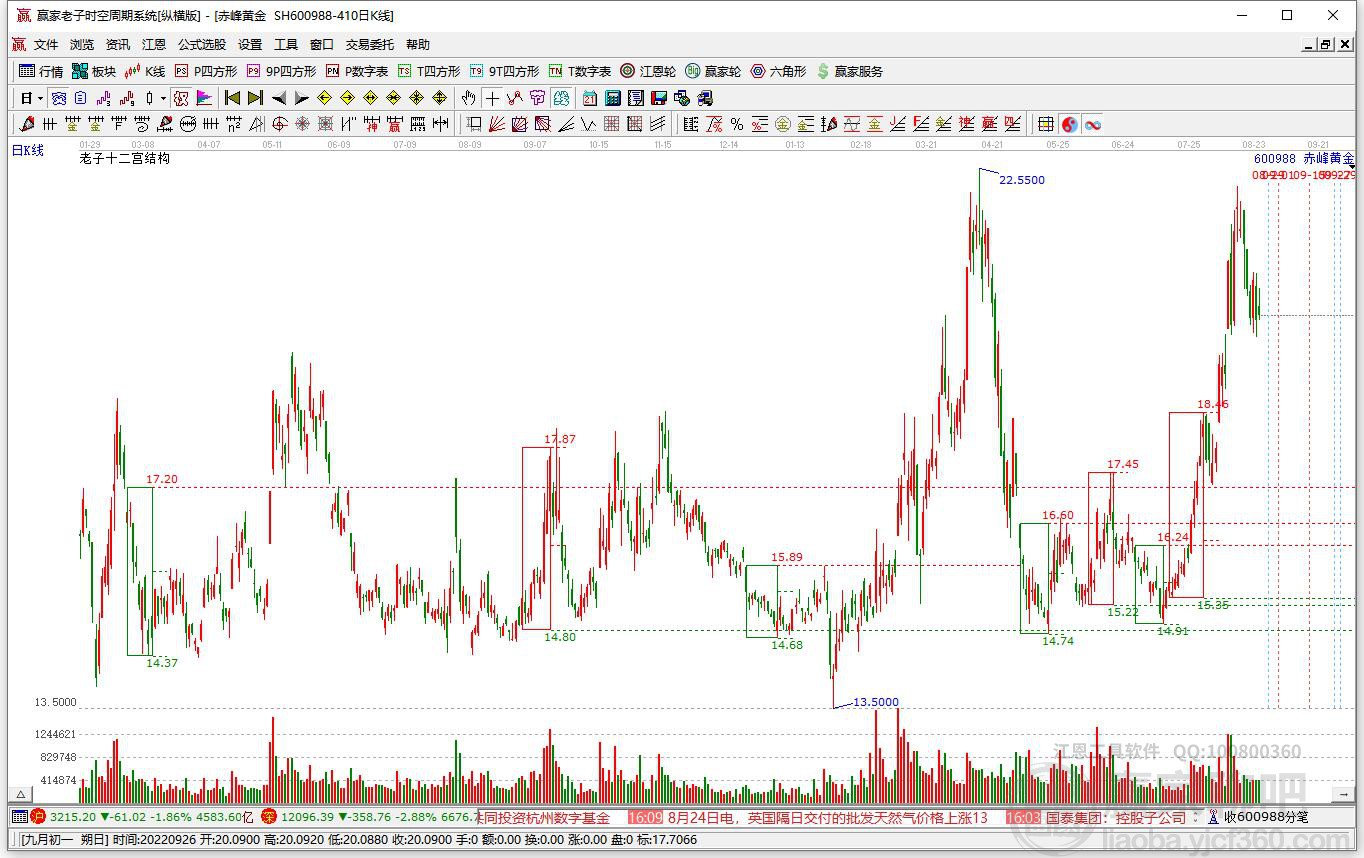The image size is (1364, 858).
Task: Click the 老子十二宫结构 indicator label
Action: point(125,158)
